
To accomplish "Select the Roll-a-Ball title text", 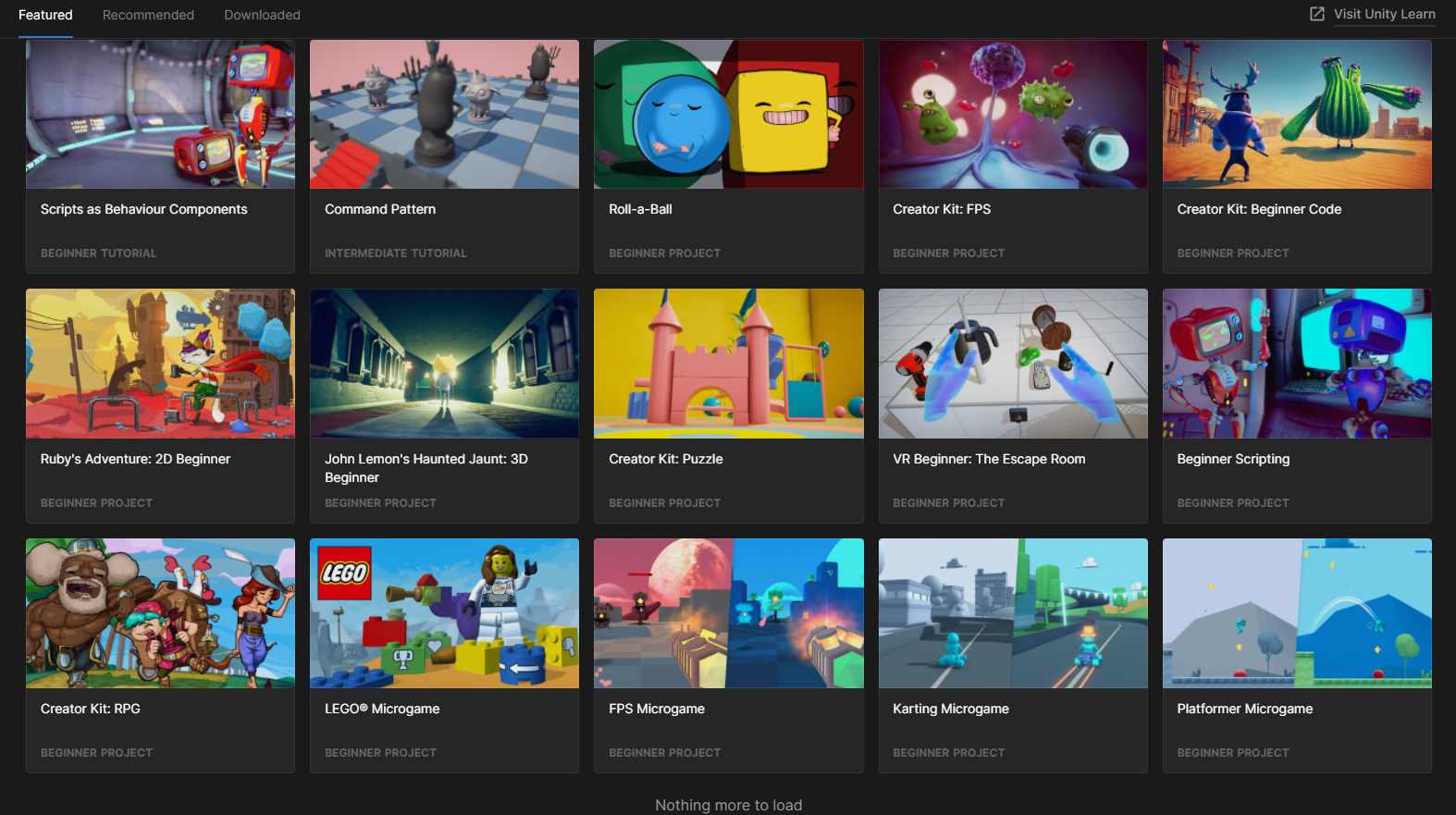I will (x=640, y=209).
